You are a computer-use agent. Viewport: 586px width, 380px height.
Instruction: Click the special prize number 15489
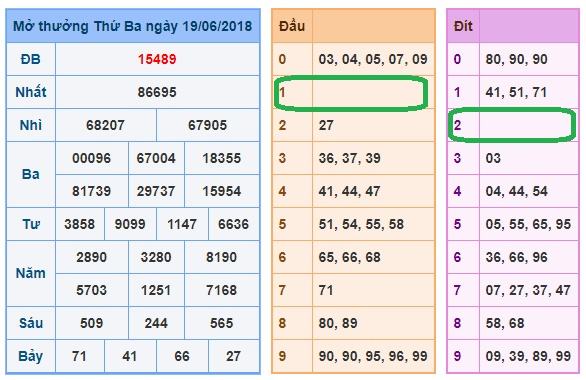tap(157, 59)
